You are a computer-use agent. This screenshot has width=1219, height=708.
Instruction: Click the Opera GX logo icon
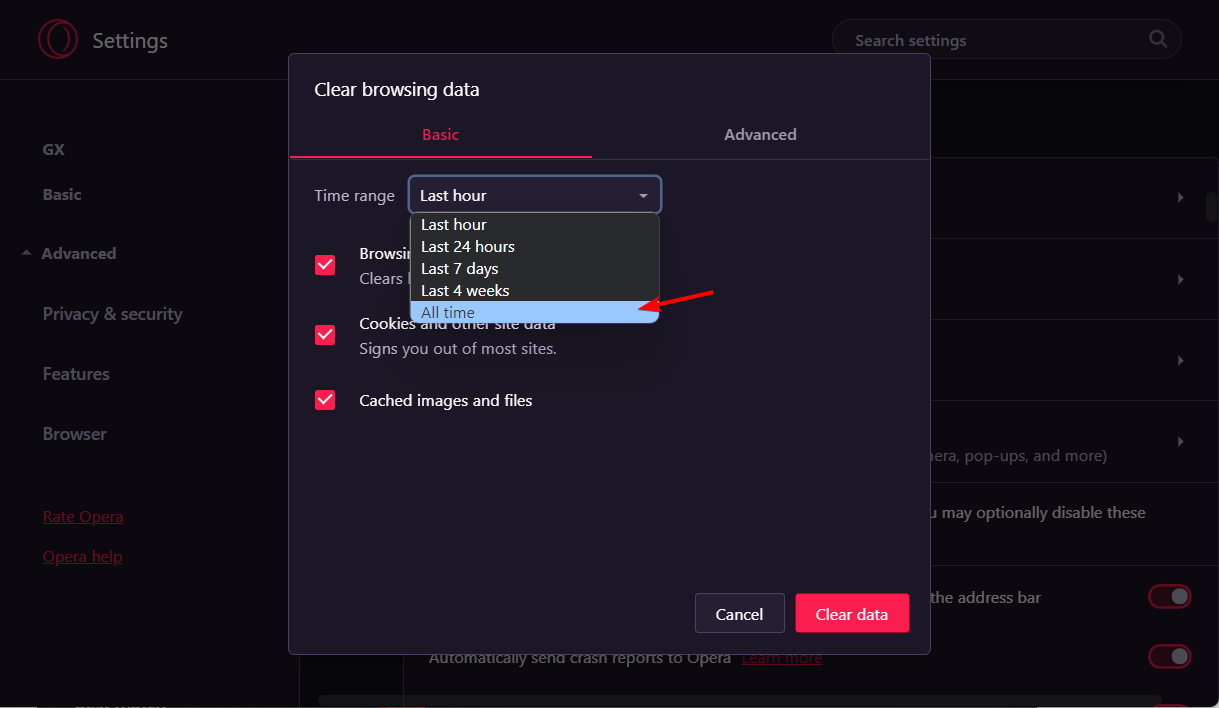click(x=57, y=40)
